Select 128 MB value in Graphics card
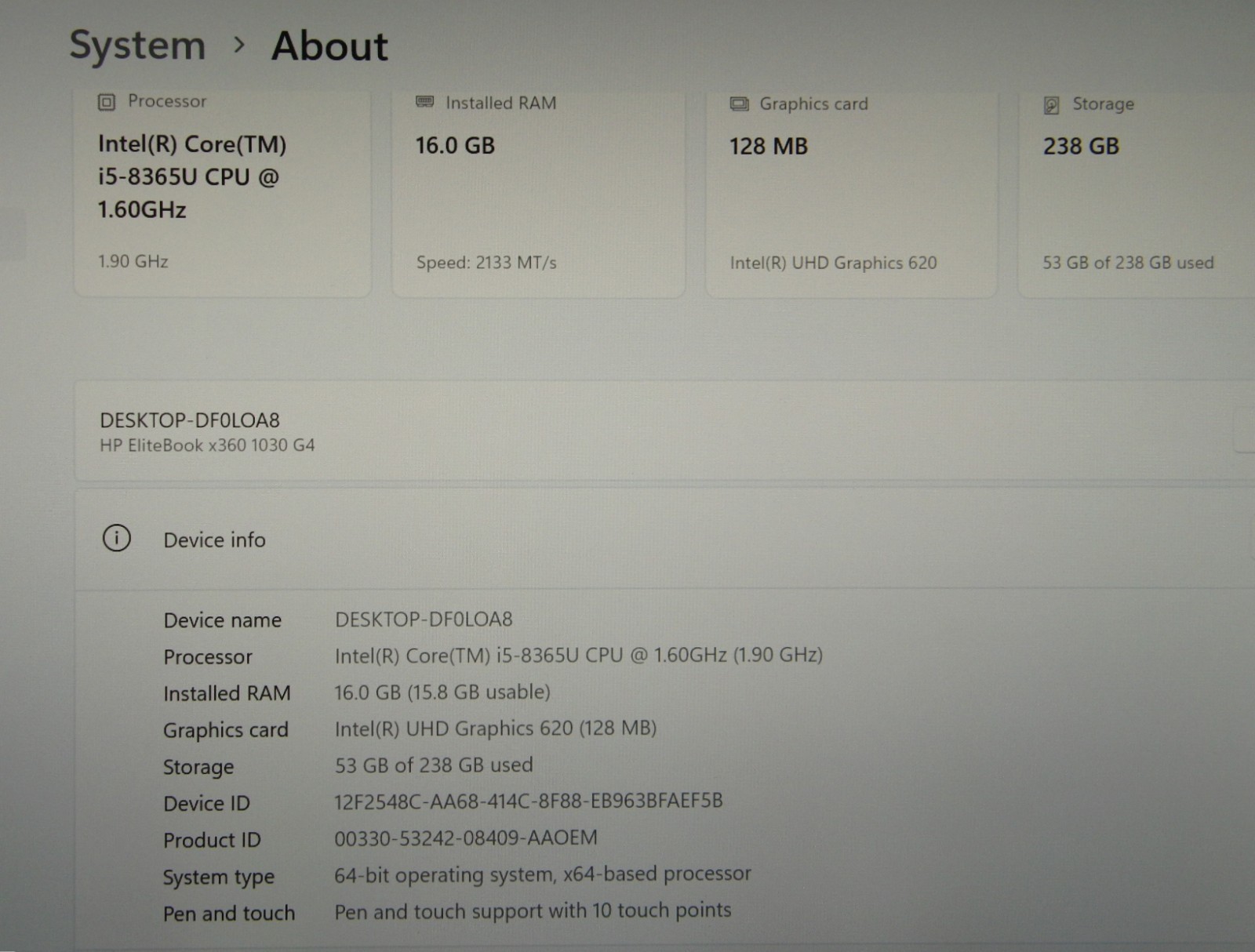The height and width of the screenshot is (952, 1255). click(769, 147)
